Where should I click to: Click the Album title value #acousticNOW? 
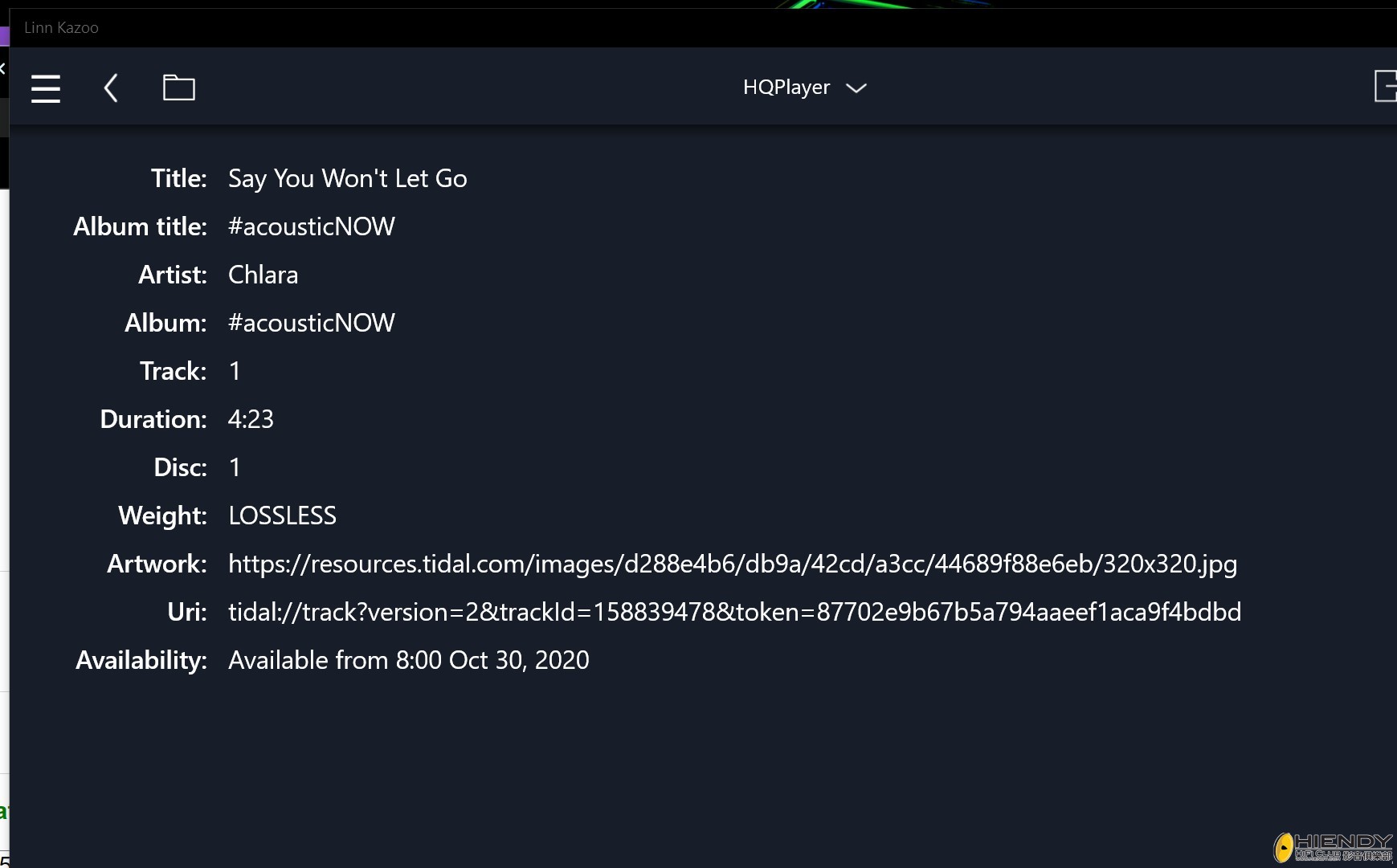pos(311,226)
